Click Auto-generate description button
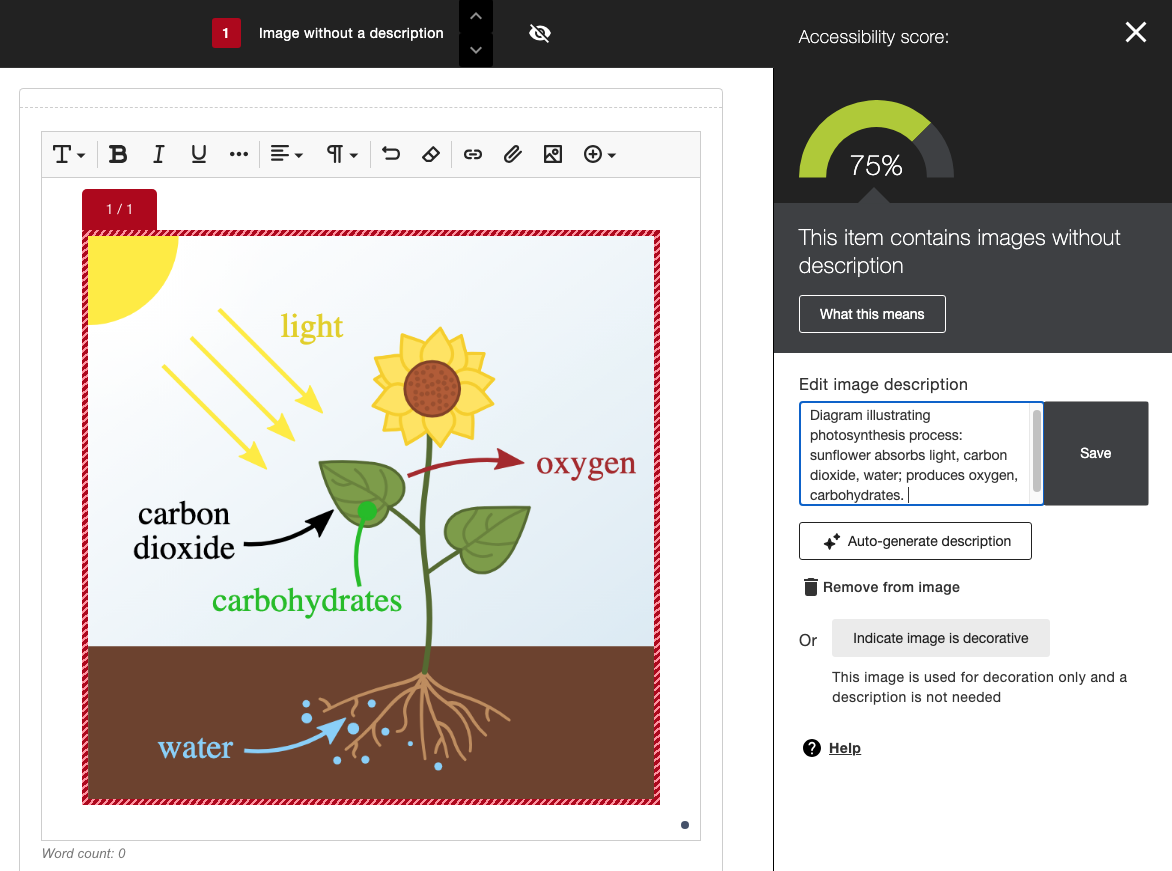1172x871 pixels. [915, 541]
